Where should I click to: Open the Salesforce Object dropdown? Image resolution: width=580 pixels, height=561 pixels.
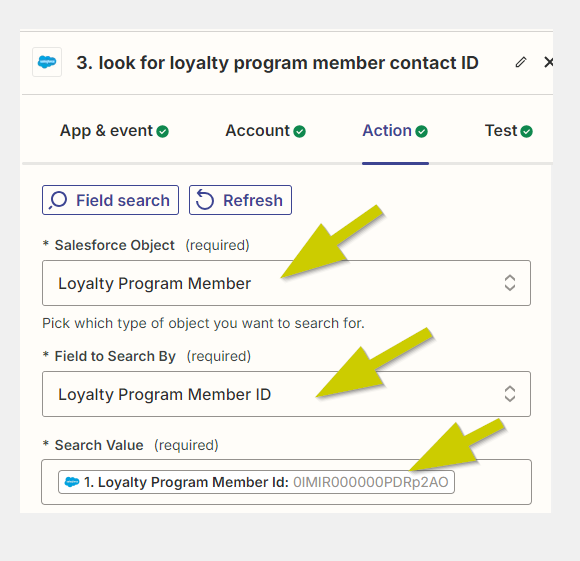click(286, 283)
